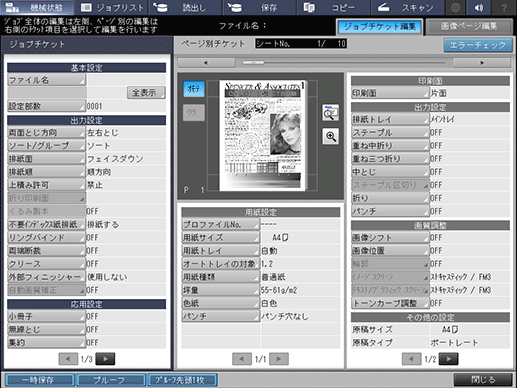
Task: Click the シートNo. sheet number field
Action: (301, 43)
